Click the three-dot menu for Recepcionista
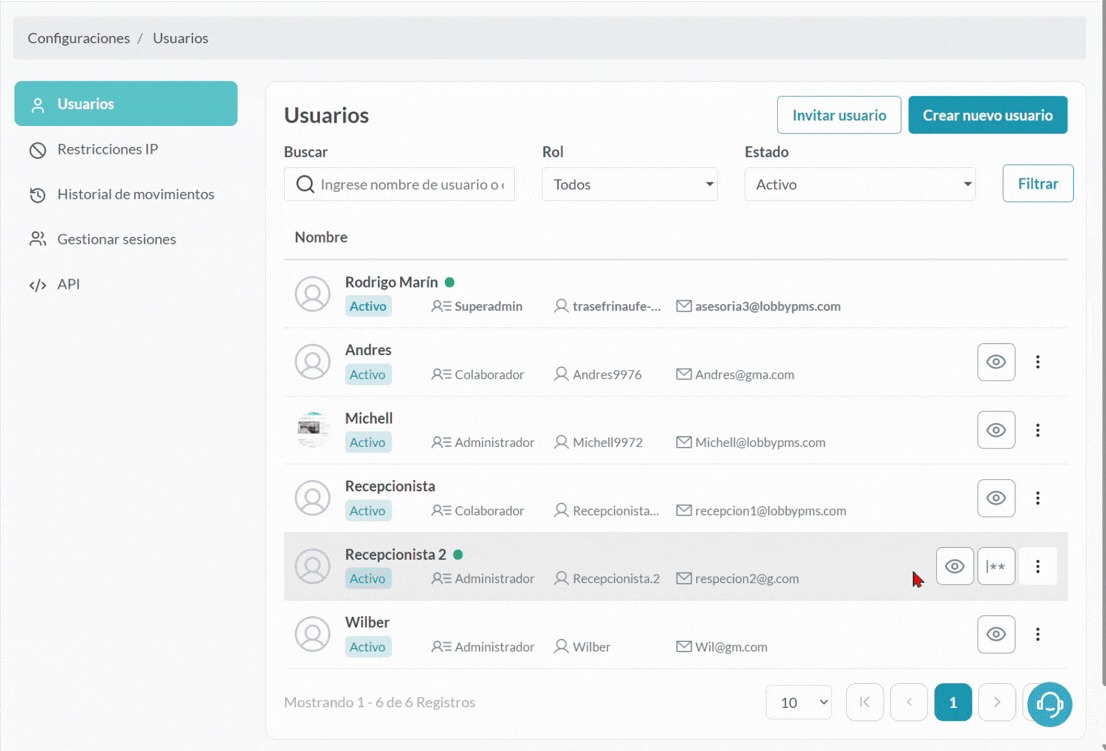Screen dimensions: 1106x751 click(x=1037, y=498)
